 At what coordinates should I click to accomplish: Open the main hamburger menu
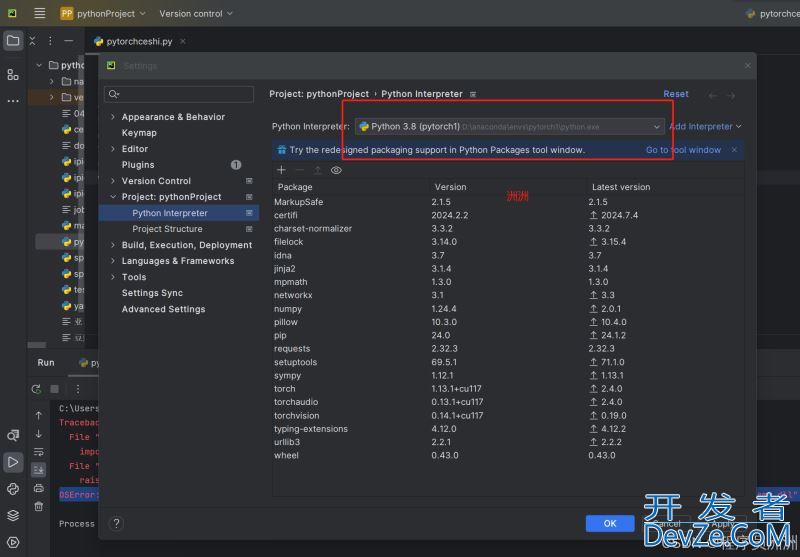tap(39, 13)
